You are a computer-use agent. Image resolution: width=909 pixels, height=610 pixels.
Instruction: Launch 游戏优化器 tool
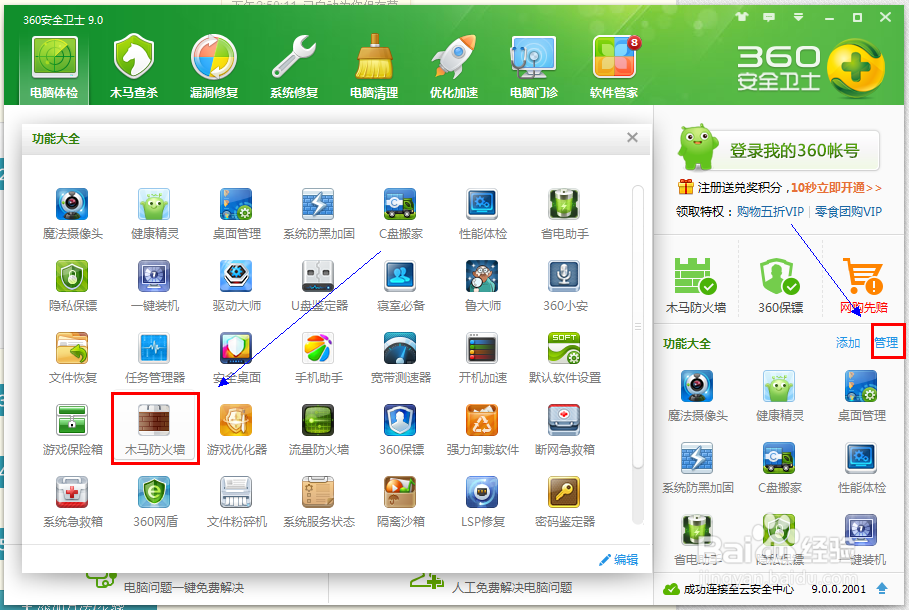[x=237, y=430]
